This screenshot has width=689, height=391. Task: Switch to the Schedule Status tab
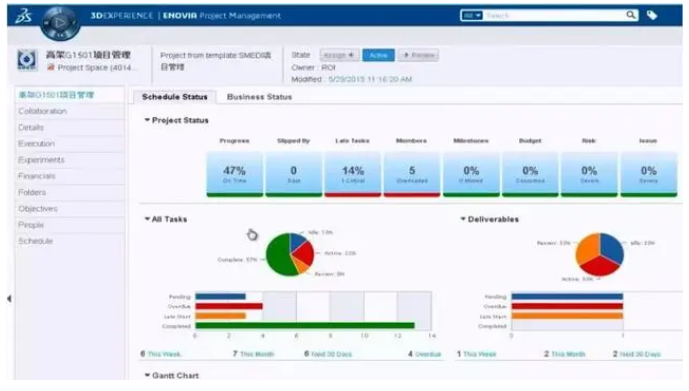point(174,97)
